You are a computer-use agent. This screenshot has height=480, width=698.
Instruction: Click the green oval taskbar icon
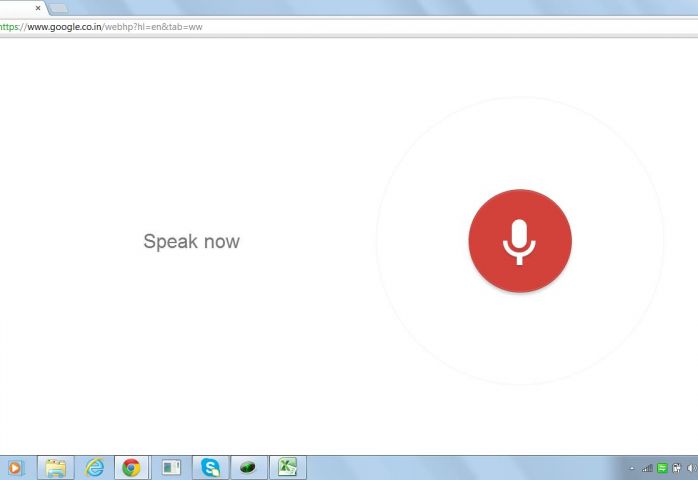(x=248, y=467)
